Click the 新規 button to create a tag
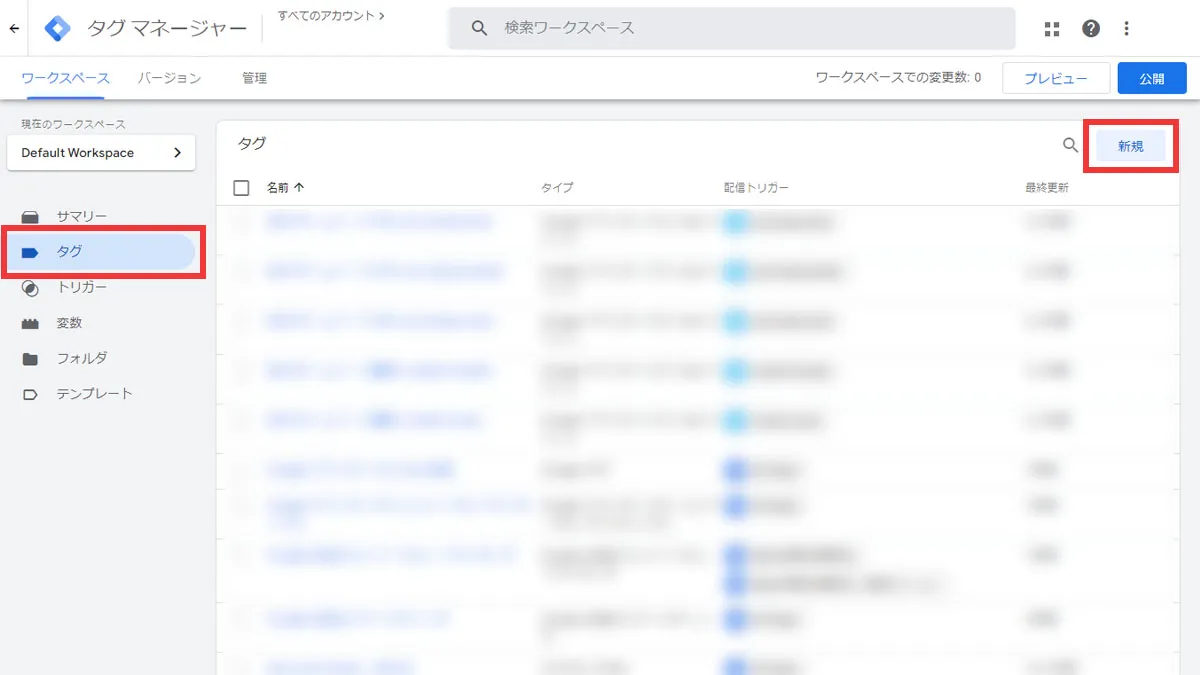Viewport: 1200px width, 675px height. pos(1130,145)
